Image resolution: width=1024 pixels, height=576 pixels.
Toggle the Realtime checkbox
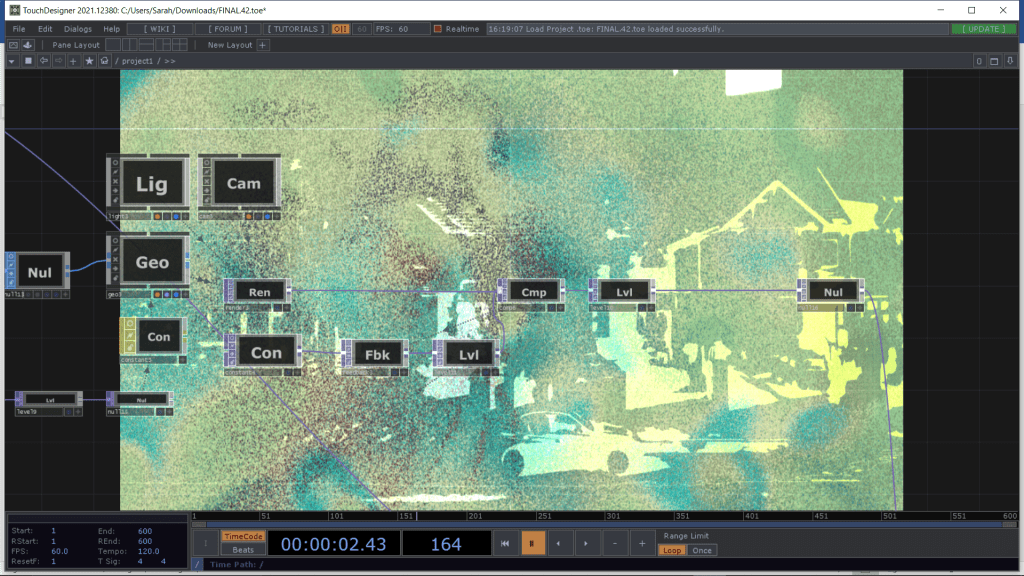coord(438,29)
